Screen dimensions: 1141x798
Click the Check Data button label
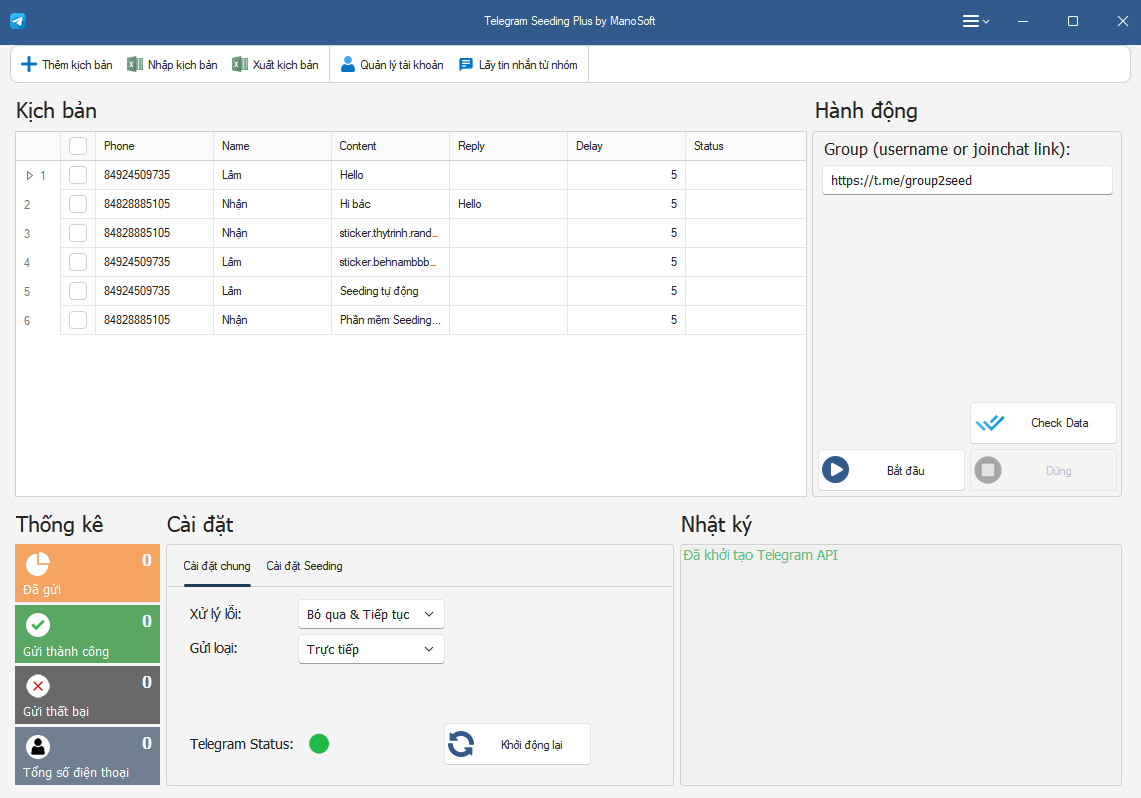coord(1060,423)
